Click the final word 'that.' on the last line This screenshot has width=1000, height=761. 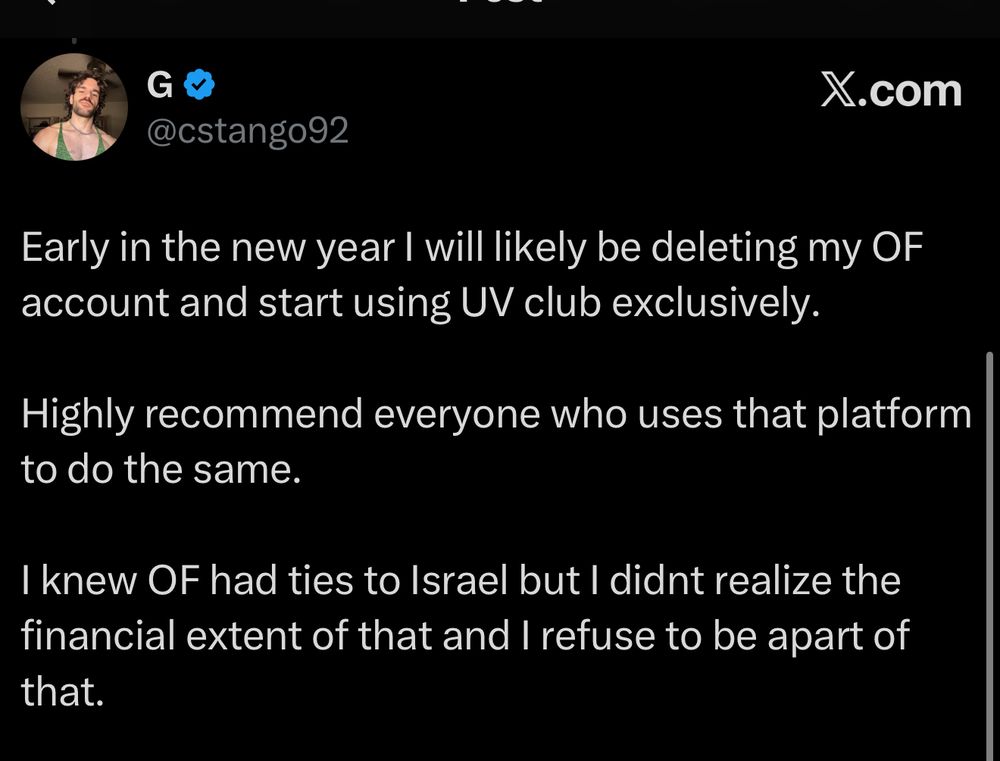(x=62, y=691)
